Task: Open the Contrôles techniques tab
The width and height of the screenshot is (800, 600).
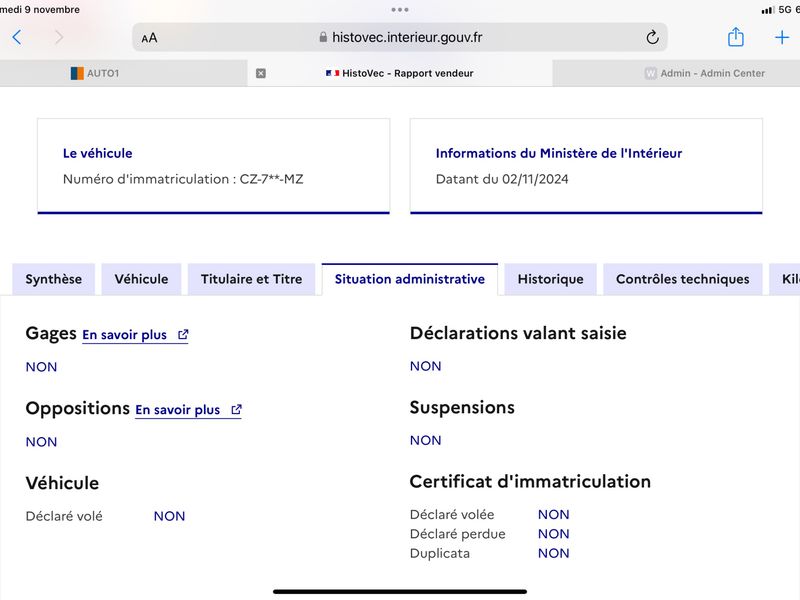Action: click(x=683, y=279)
